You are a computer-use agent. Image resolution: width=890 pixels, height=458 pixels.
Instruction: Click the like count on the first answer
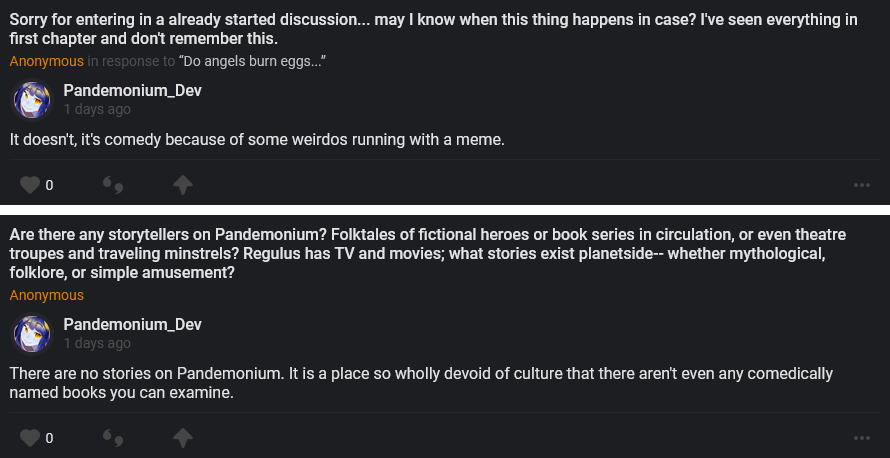point(49,185)
